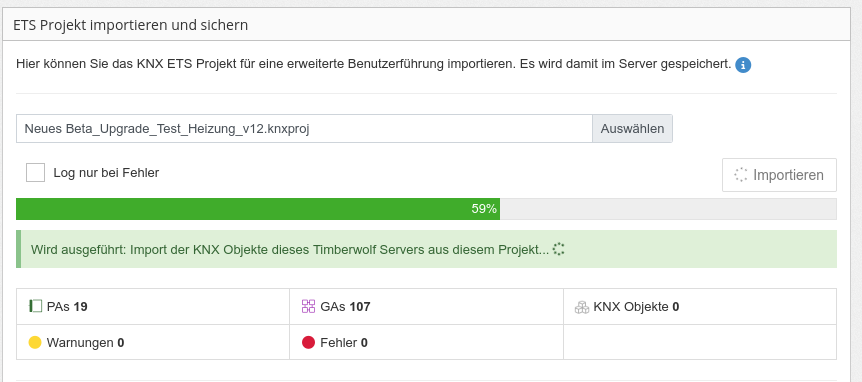Viewport: 862px width, 382px height.
Task: Click the ETS Projekt importieren und sichern header
Action: (131, 25)
